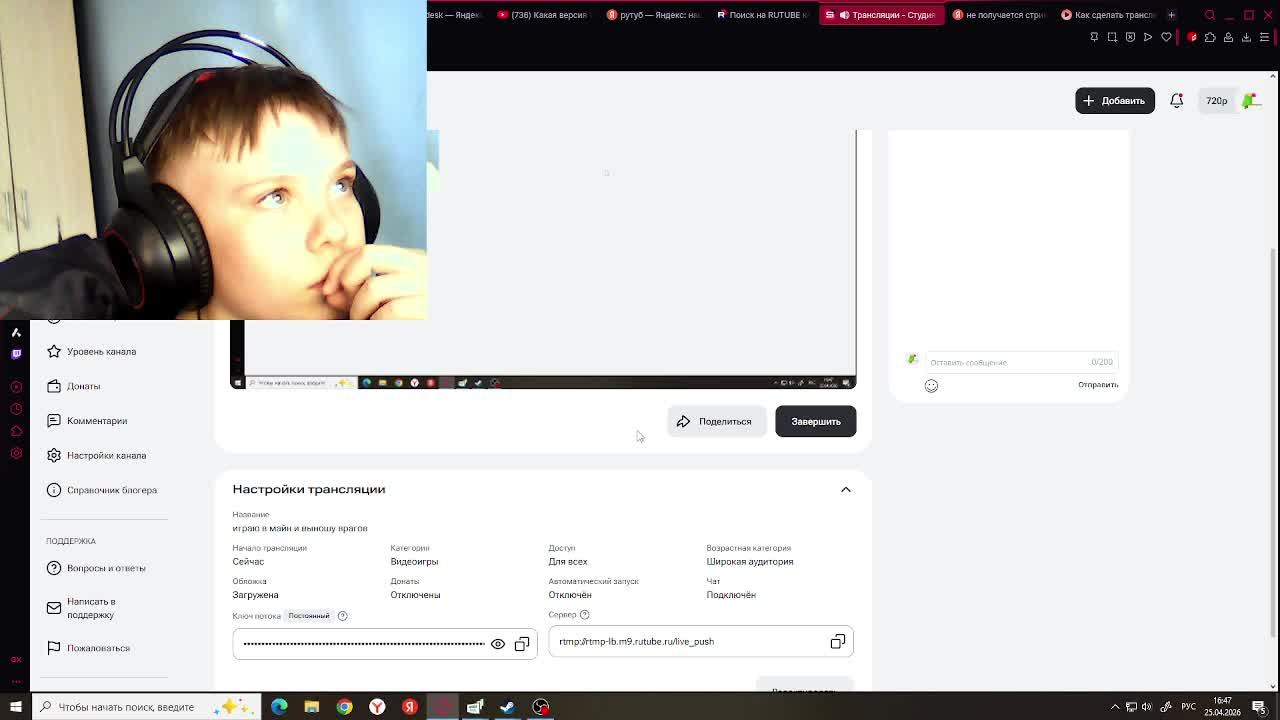
Task: Open OBS Studio from taskbar
Action: coord(541,707)
